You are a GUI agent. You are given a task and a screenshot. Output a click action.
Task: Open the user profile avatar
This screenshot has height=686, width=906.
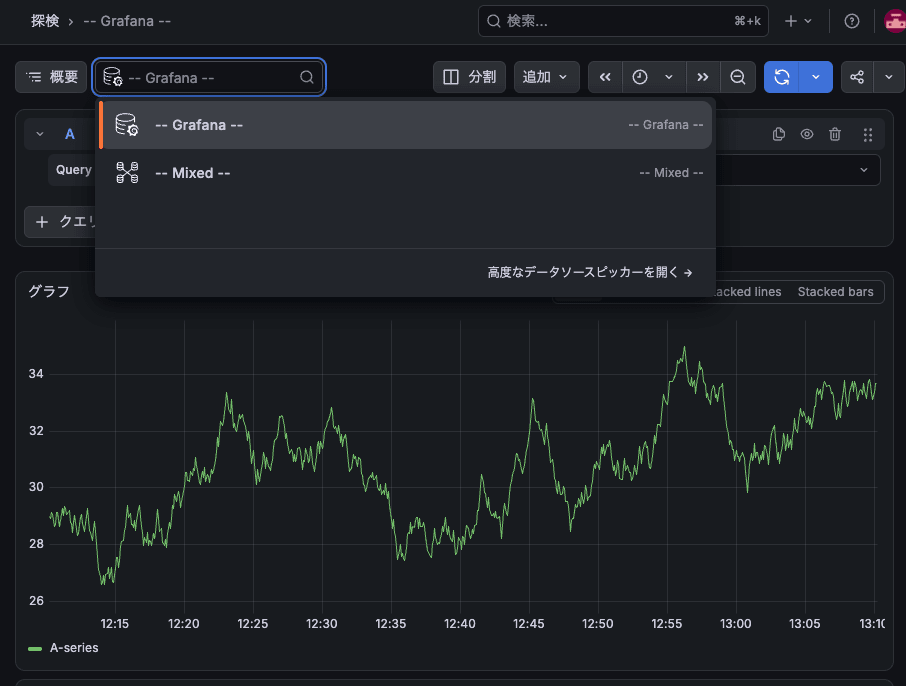(x=894, y=21)
